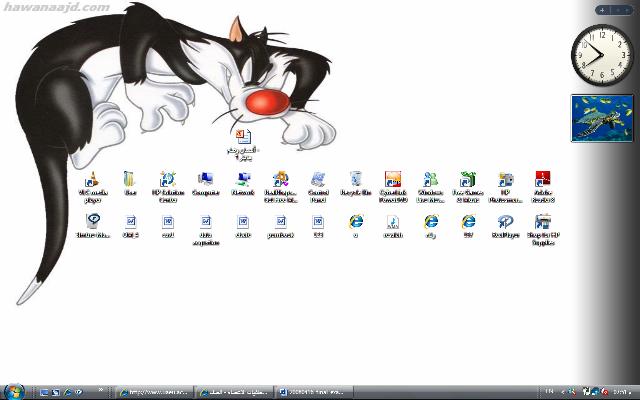Screen dimensions: 640x400
Task: Open the Recycle Bin
Action: (356, 183)
